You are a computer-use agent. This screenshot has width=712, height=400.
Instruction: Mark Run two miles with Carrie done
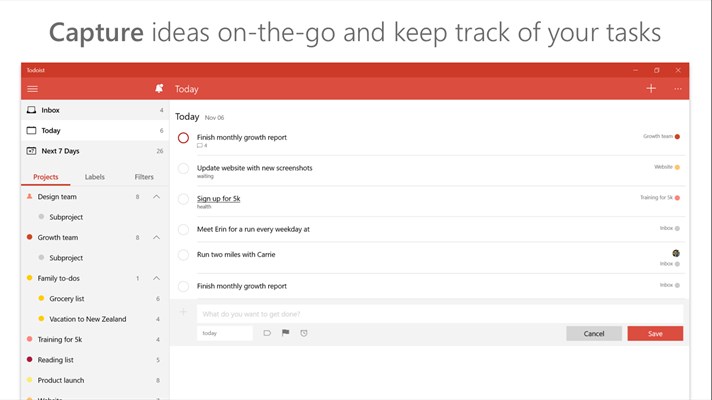[183, 255]
